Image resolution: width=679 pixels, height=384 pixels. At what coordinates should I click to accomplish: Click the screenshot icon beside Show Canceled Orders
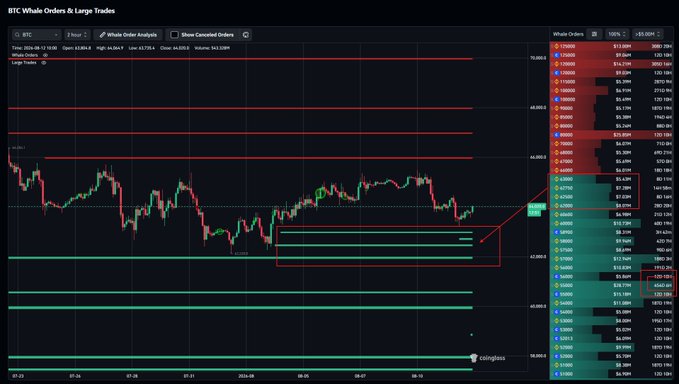[x=246, y=35]
